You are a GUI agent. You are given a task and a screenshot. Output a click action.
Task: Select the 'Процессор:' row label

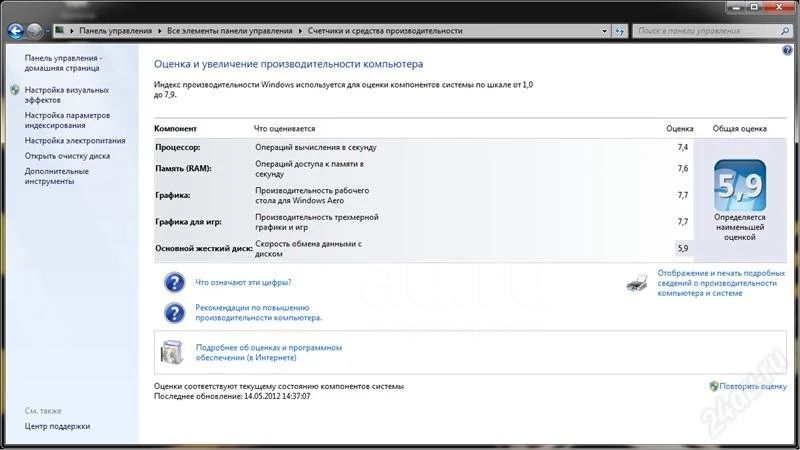[178, 147]
